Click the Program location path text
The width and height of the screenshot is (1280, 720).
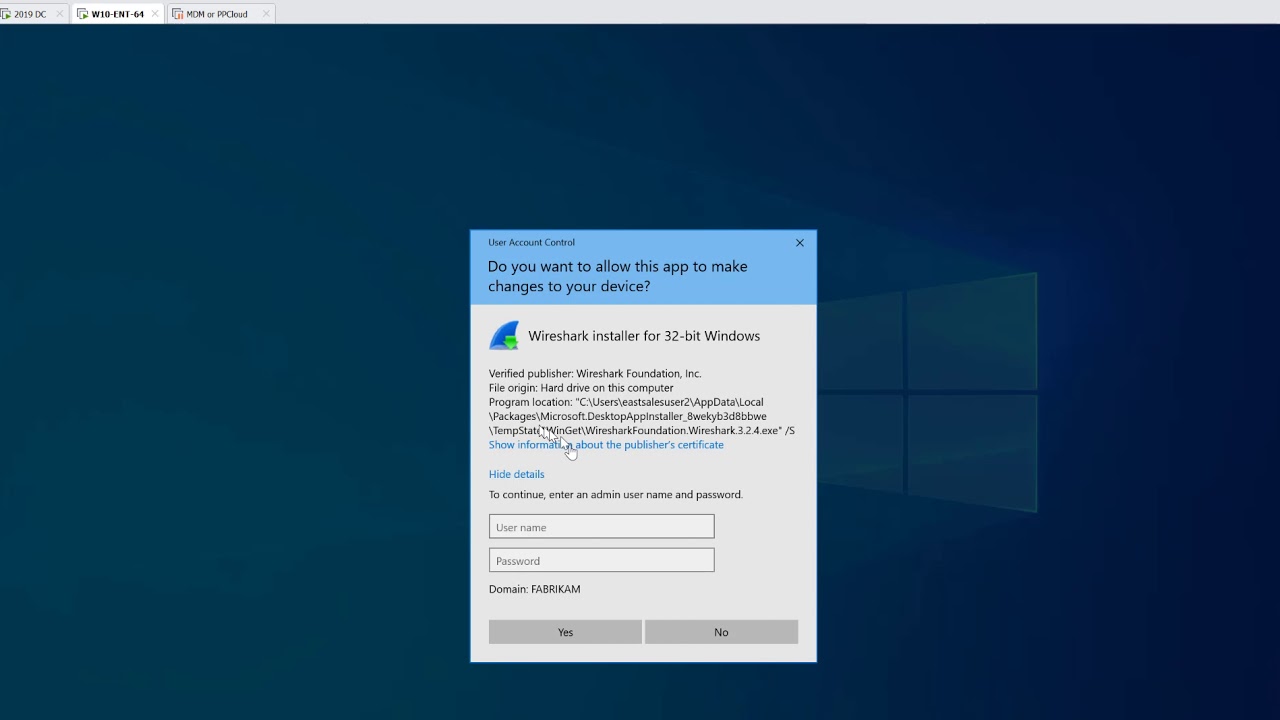click(642, 416)
